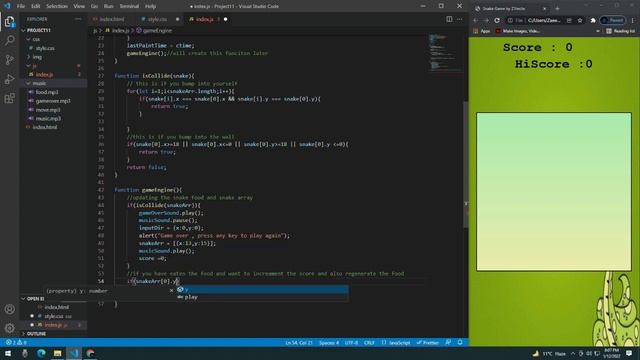The height and width of the screenshot is (360, 640).
Task: Open the File menu
Action: [21, 6]
